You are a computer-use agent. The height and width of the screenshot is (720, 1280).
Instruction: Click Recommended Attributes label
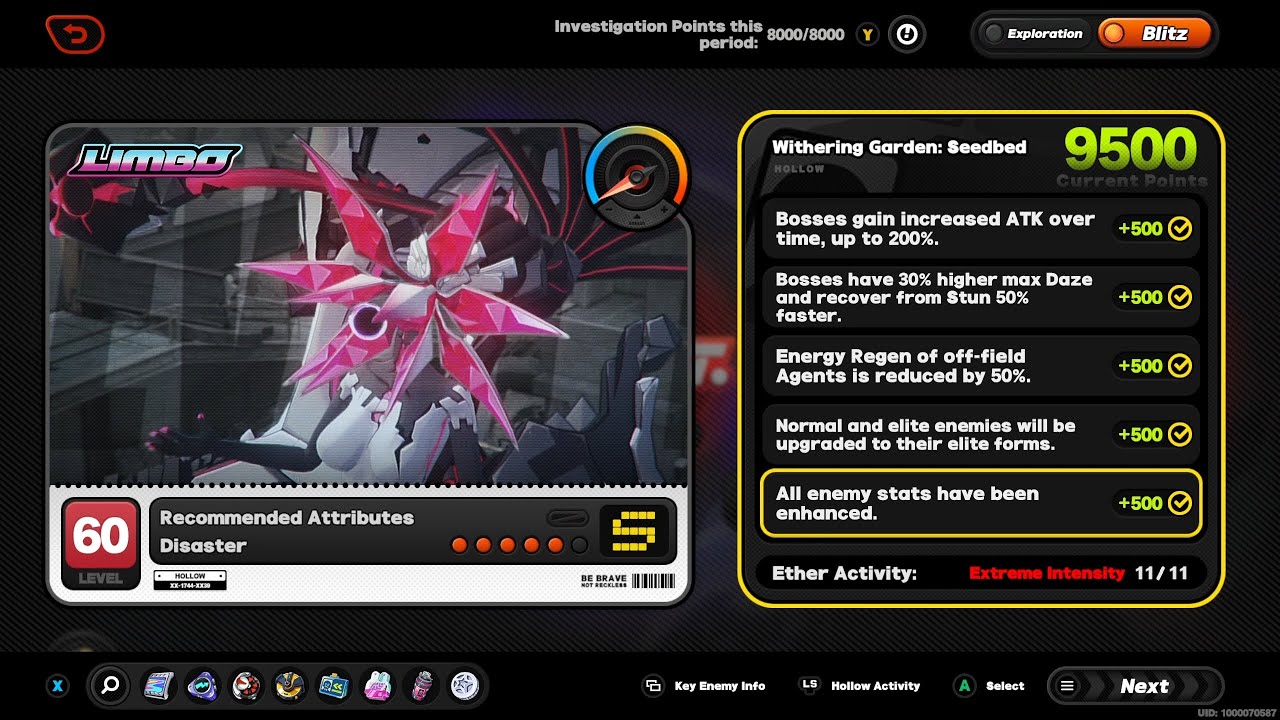[x=287, y=518]
